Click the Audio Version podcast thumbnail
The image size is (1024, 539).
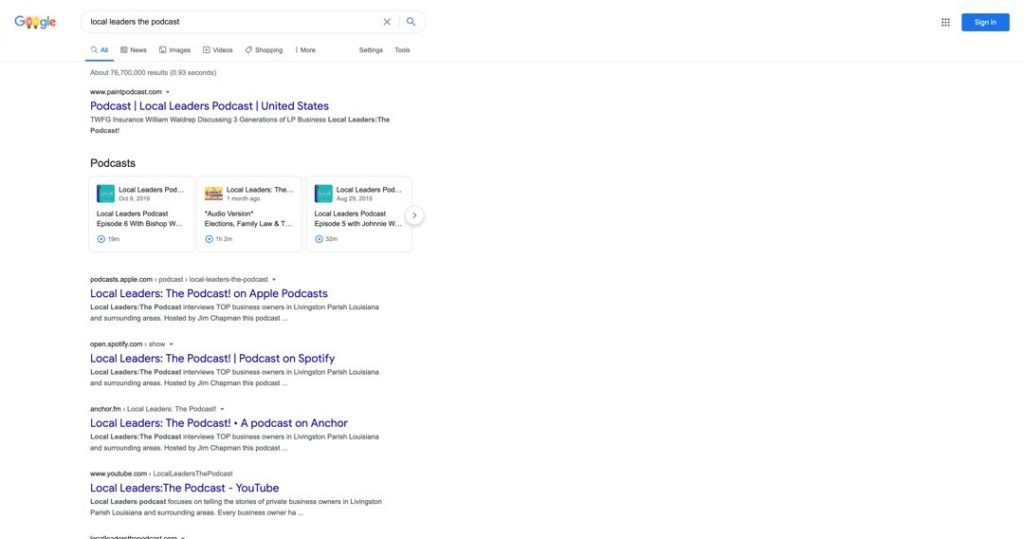[x=214, y=193]
